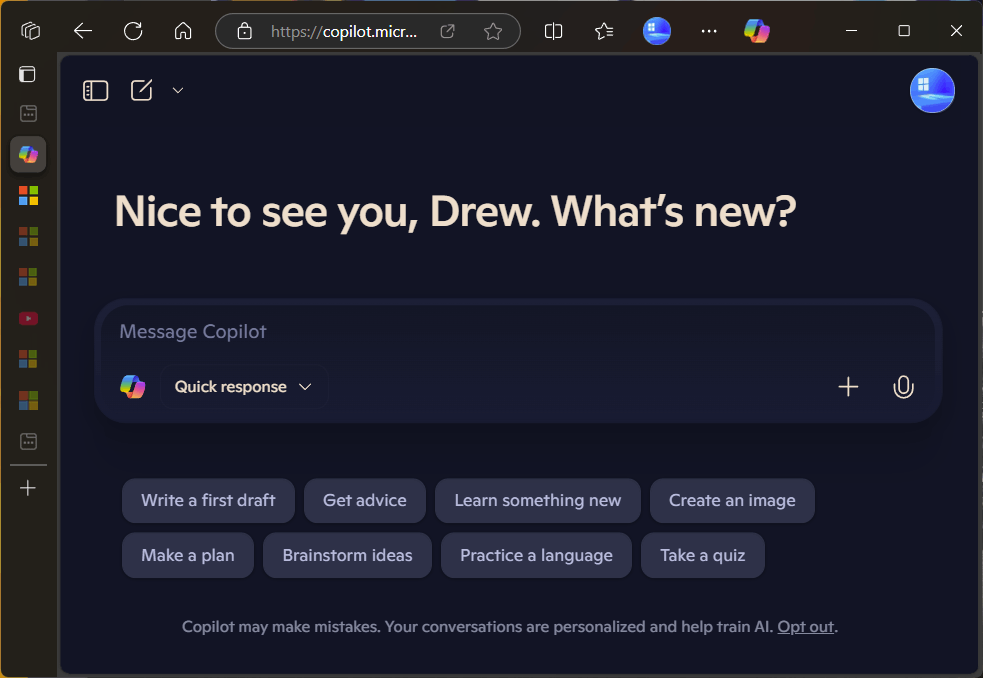Select Practice a language suggestion
Viewport: 983px width, 678px height.
click(x=537, y=556)
